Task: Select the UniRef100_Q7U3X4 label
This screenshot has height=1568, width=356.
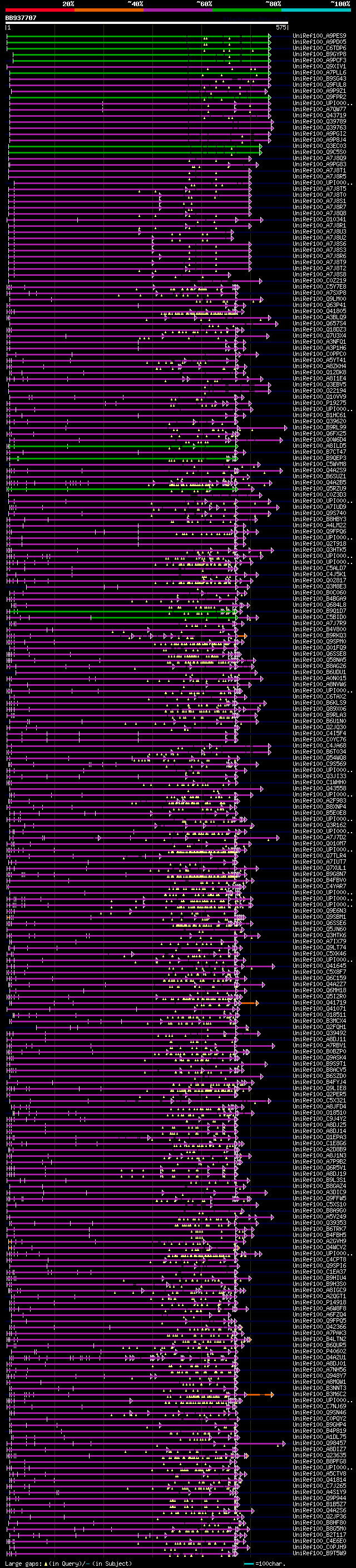Action: click(x=319, y=335)
